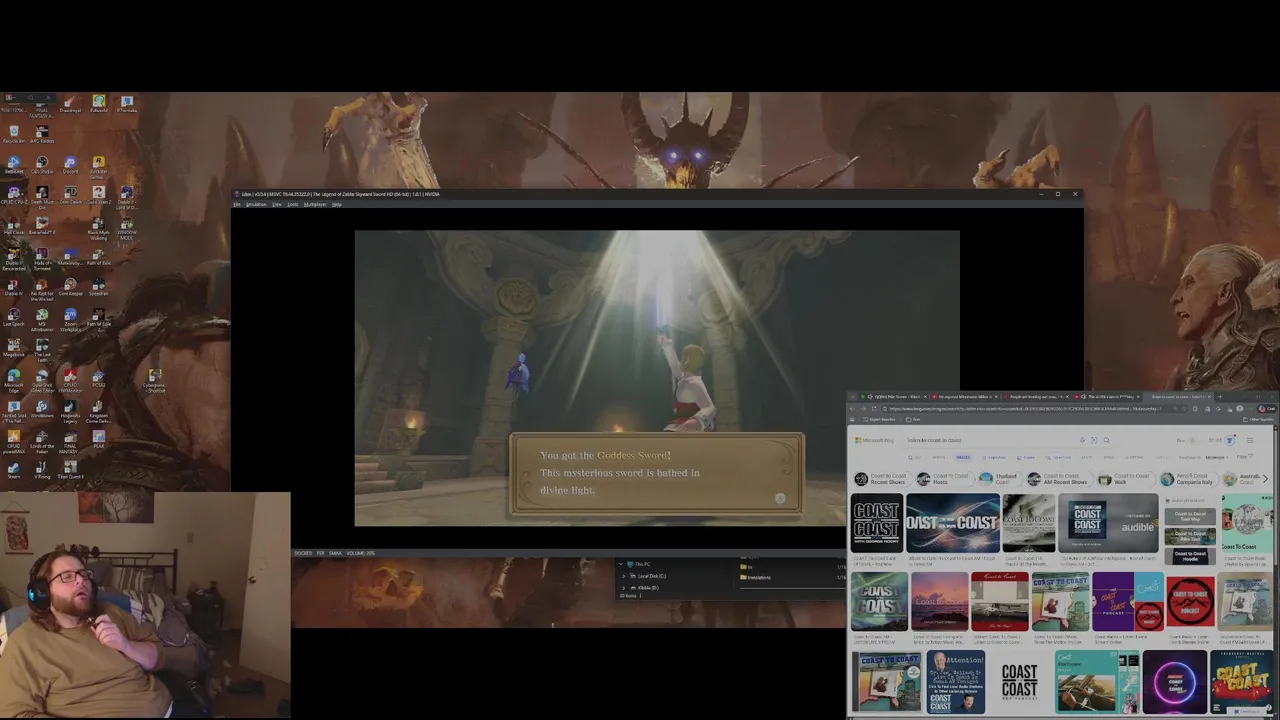Open the Rockstar Games launcher icon
Screen dimensions: 1280x720
click(x=99, y=166)
